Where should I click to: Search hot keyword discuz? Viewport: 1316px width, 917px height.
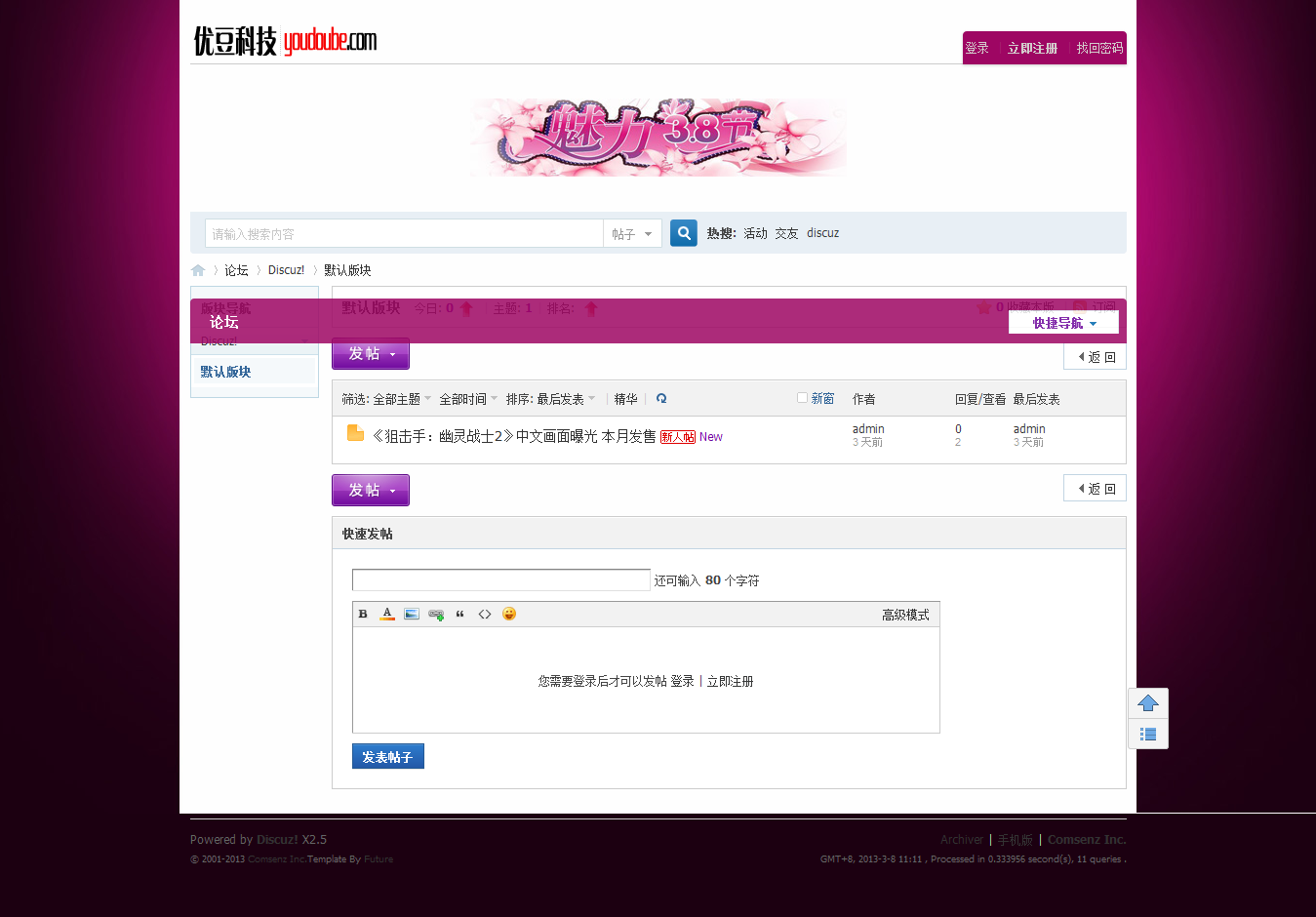823,233
